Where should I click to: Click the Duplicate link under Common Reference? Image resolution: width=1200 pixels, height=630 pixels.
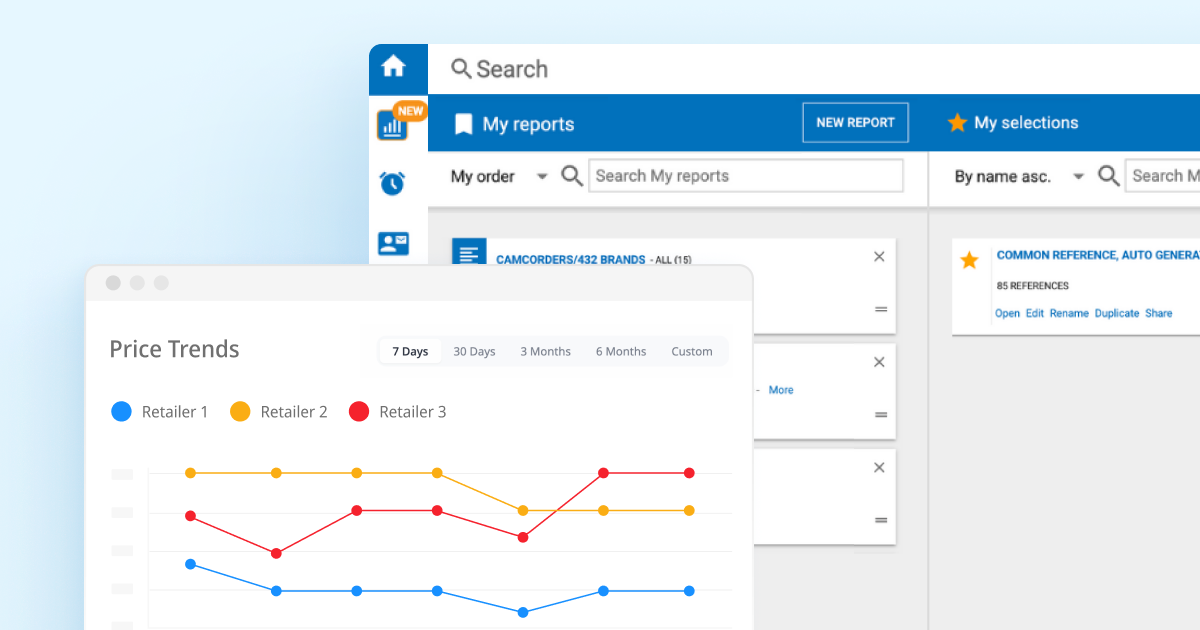[x=1117, y=313]
